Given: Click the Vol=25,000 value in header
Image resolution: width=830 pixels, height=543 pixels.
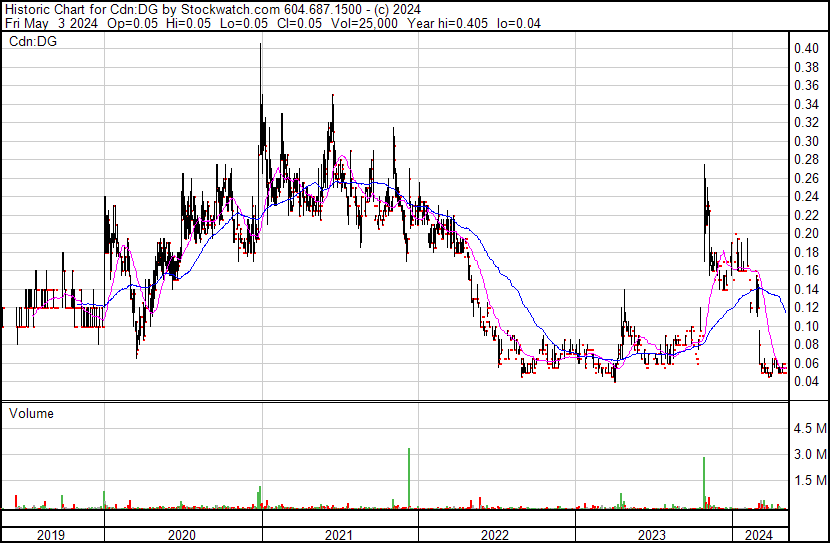Looking at the screenshot, I should click(x=364, y=23).
